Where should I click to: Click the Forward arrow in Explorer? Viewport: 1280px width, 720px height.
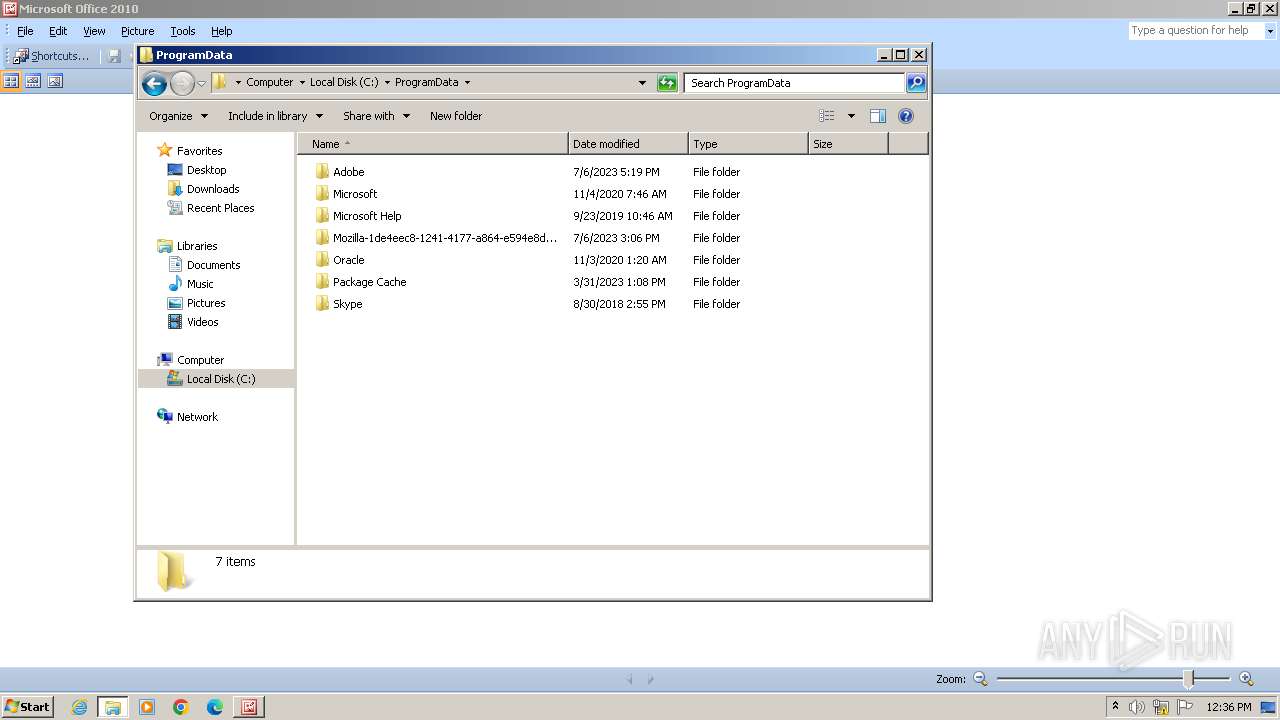[x=182, y=83]
